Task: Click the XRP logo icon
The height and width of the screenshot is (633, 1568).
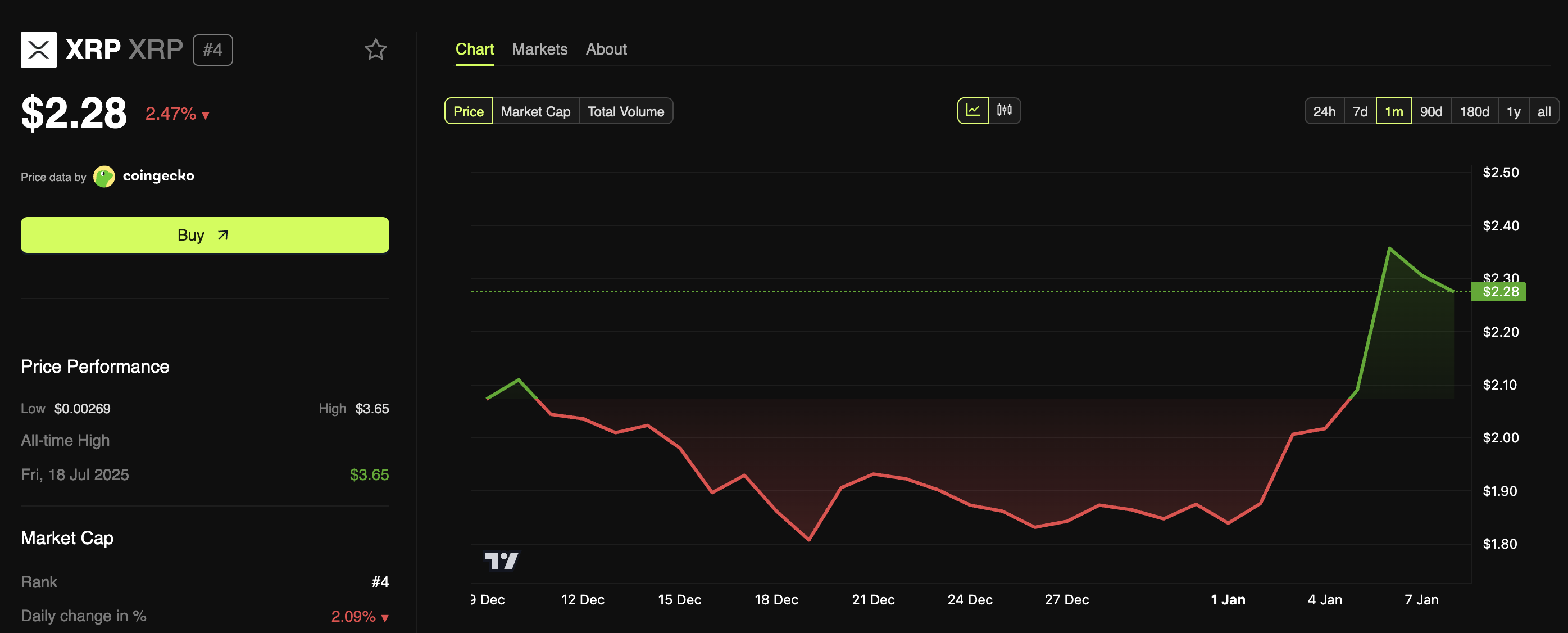Action: pyautogui.click(x=38, y=49)
